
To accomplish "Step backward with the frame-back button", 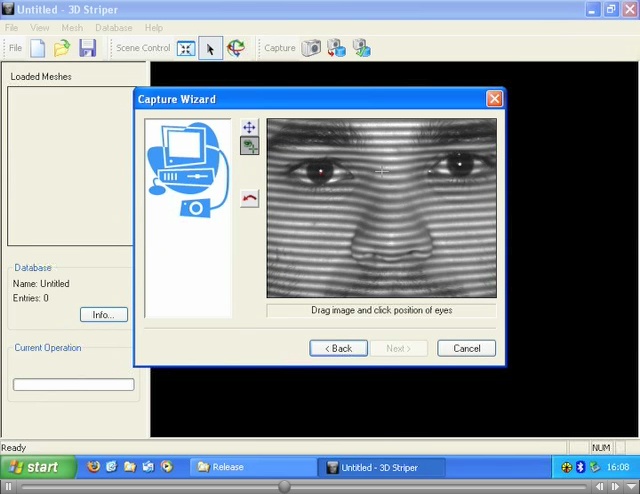I will (599, 487).
